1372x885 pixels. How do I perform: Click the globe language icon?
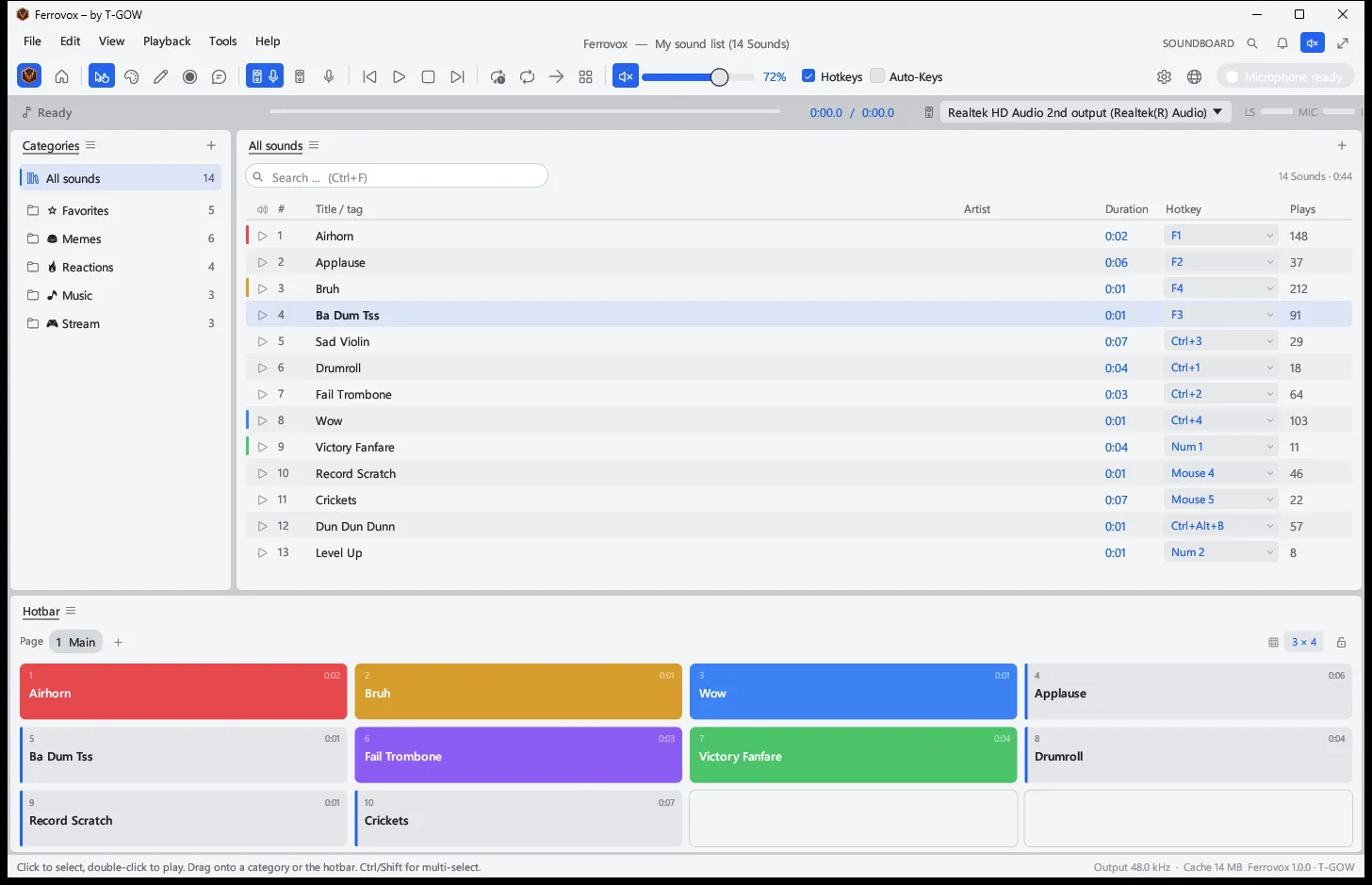tap(1195, 76)
